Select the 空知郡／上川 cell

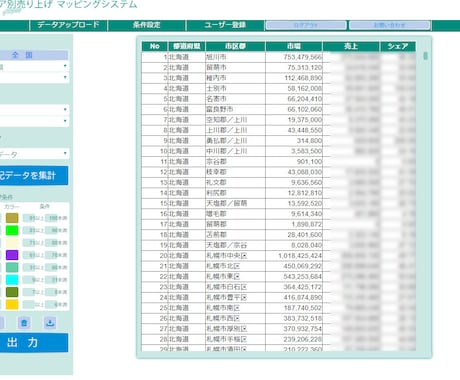(x=235, y=120)
